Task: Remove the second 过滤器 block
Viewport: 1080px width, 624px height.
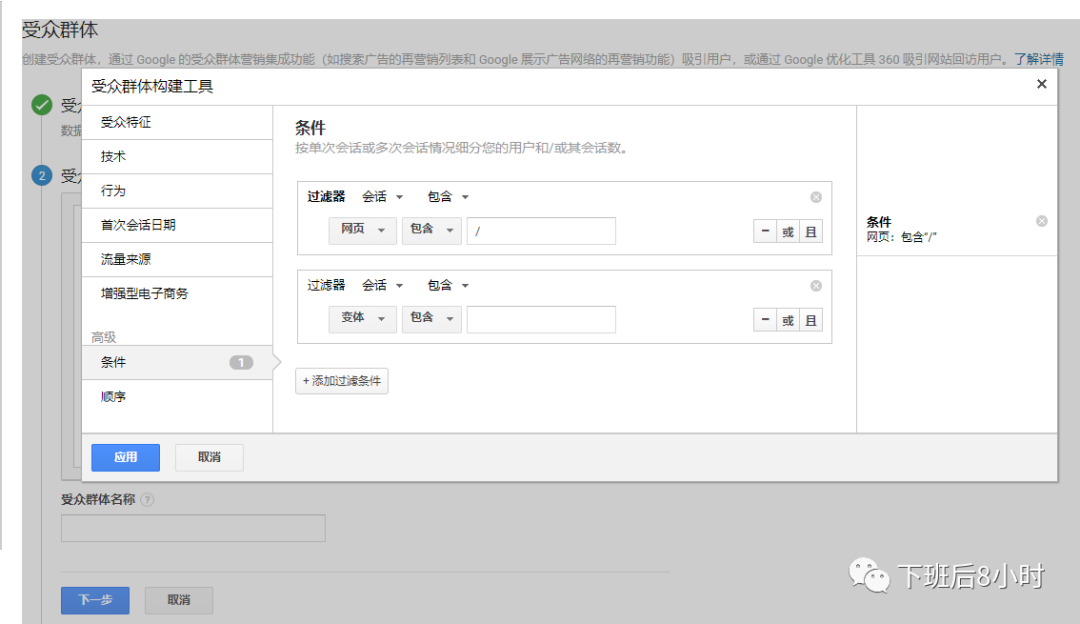Action: [x=816, y=285]
